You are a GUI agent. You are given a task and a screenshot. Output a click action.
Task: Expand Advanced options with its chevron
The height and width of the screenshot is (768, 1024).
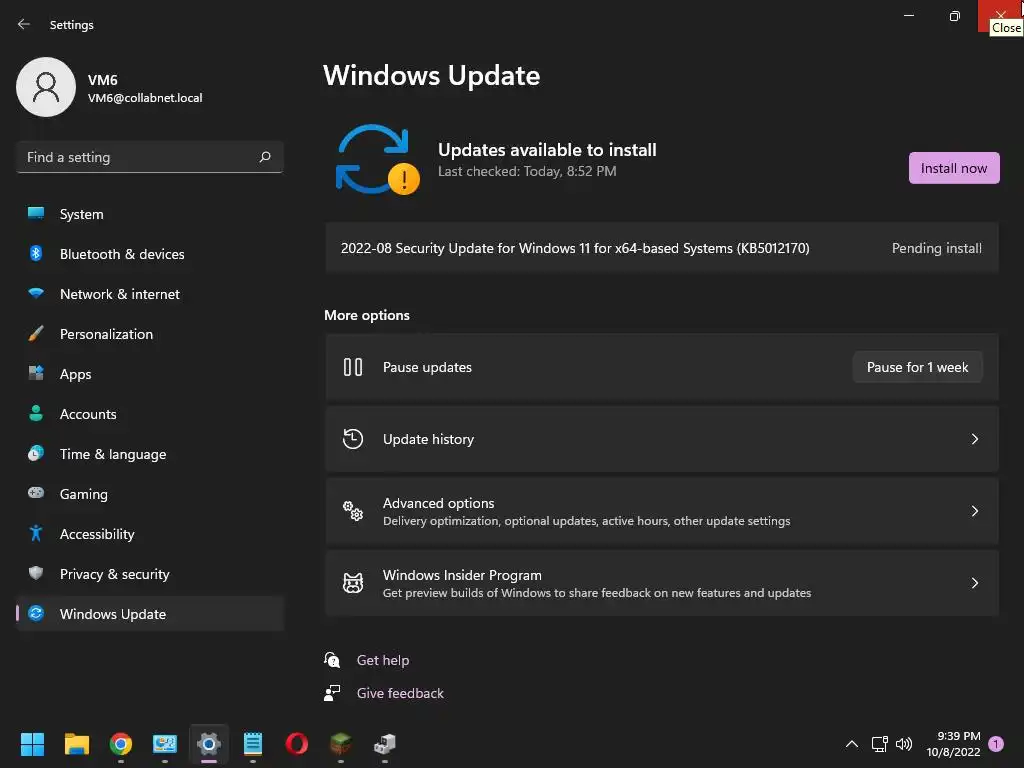[974, 511]
